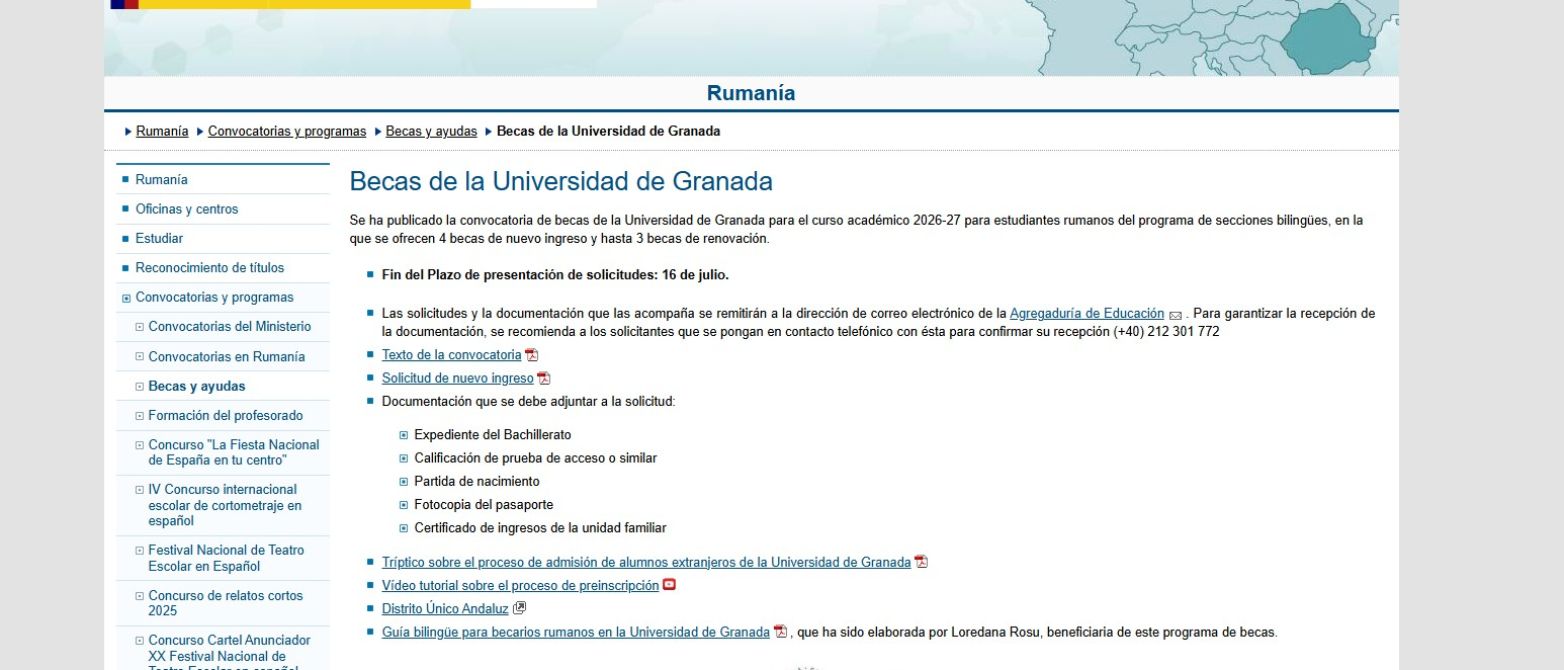1564x670 pixels.
Task: Open IV Concurso internacional escolar de cortometraje
Action: (x=225, y=505)
